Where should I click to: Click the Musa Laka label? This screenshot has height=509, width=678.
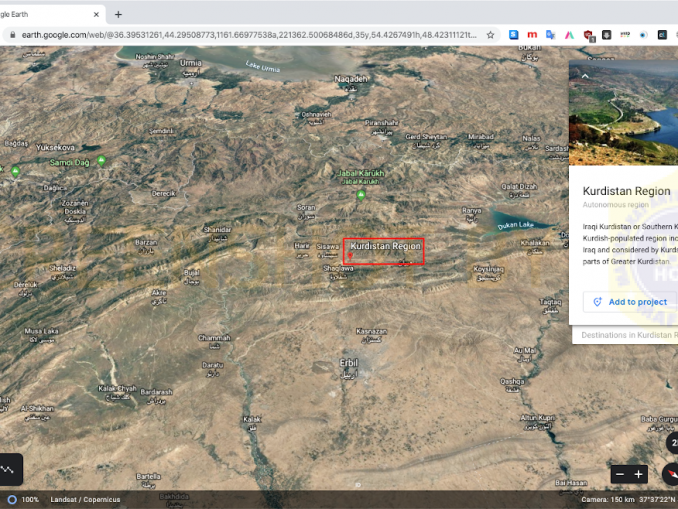[x=42, y=331]
